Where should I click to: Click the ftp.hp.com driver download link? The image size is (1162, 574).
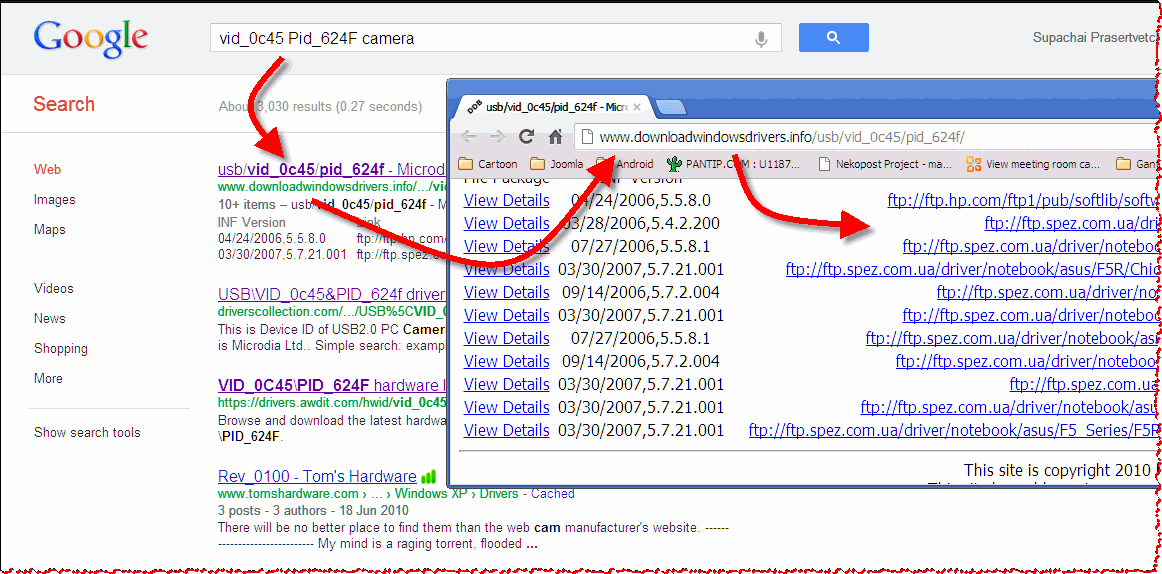pyautogui.click(x=1022, y=200)
